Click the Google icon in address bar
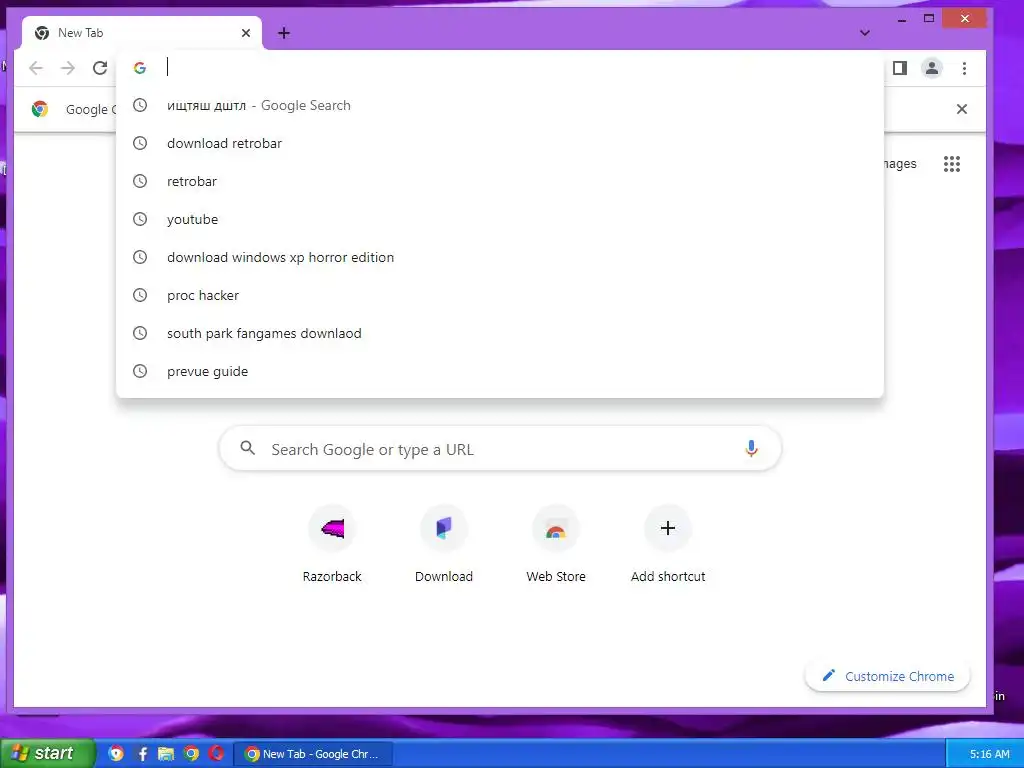The width and height of the screenshot is (1024, 768). (x=140, y=68)
